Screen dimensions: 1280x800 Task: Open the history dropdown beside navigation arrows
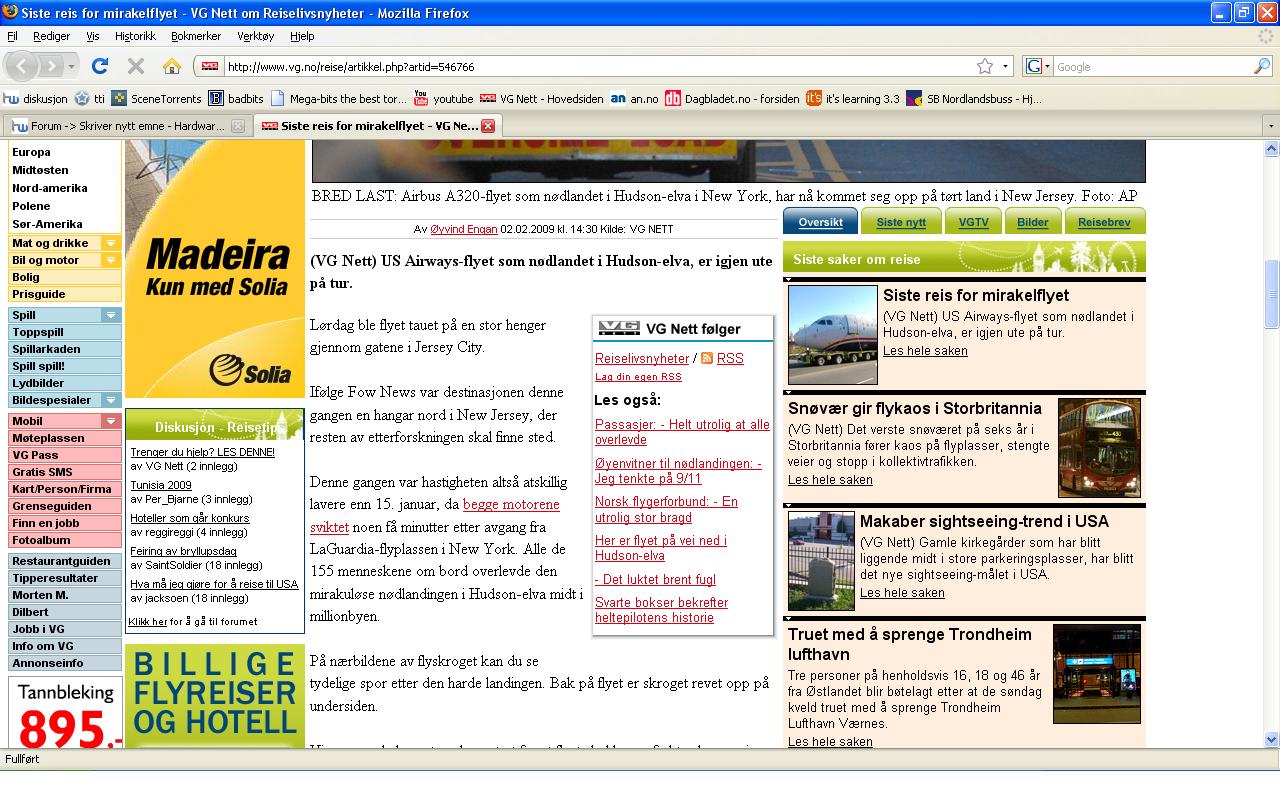click(72, 67)
